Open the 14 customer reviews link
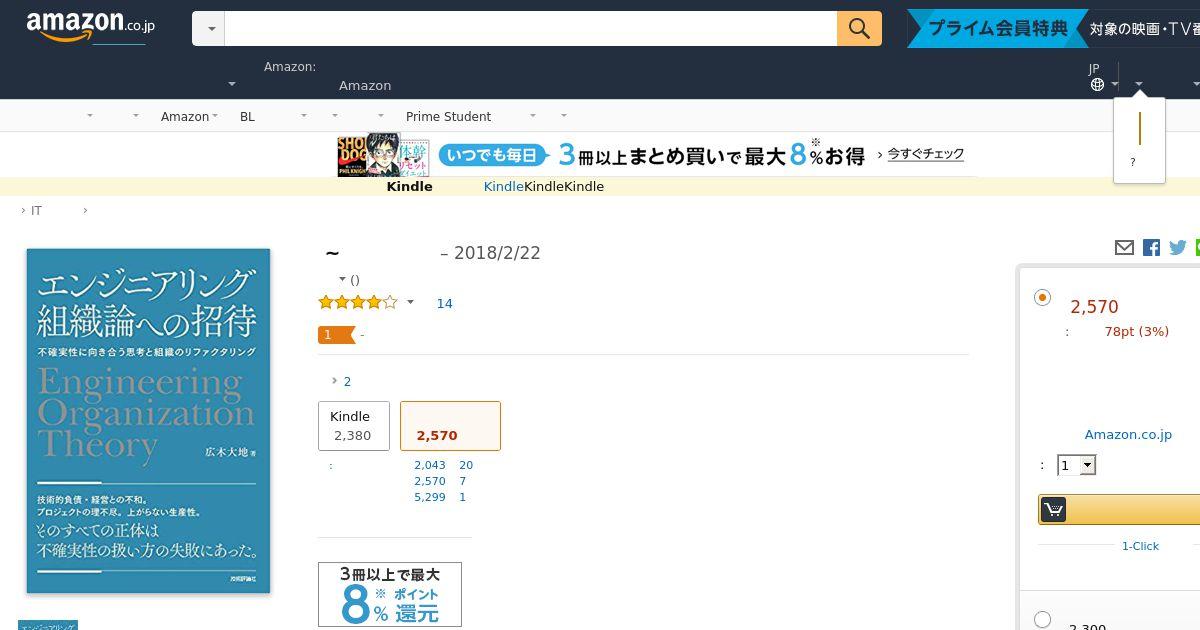1200x630 pixels. [445, 303]
